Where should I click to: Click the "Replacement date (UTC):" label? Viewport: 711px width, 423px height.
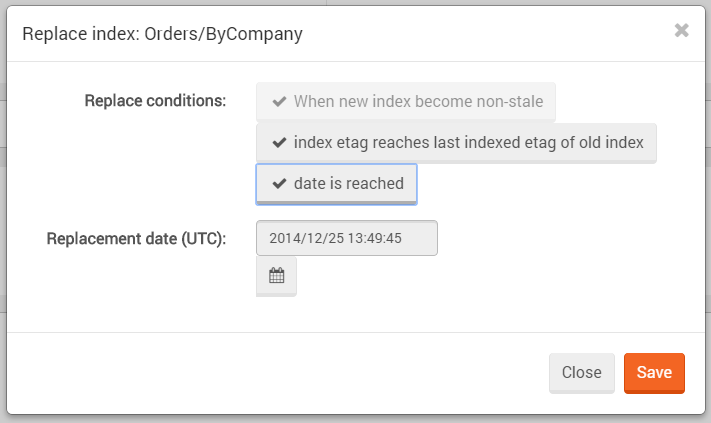[x=136, y=238]
